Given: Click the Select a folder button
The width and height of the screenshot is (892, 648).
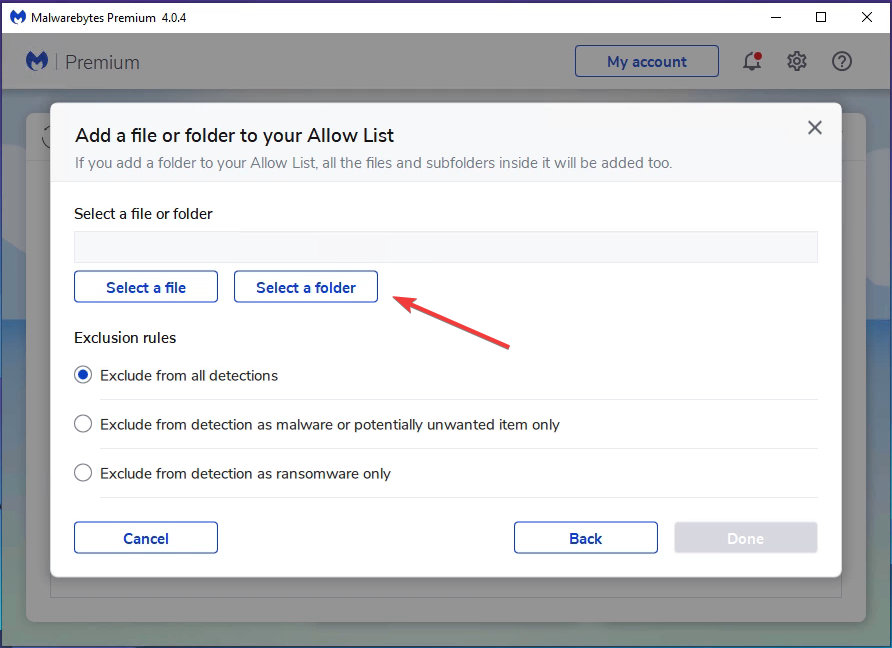Looking at the screenshot, I should tap(305, 287).
